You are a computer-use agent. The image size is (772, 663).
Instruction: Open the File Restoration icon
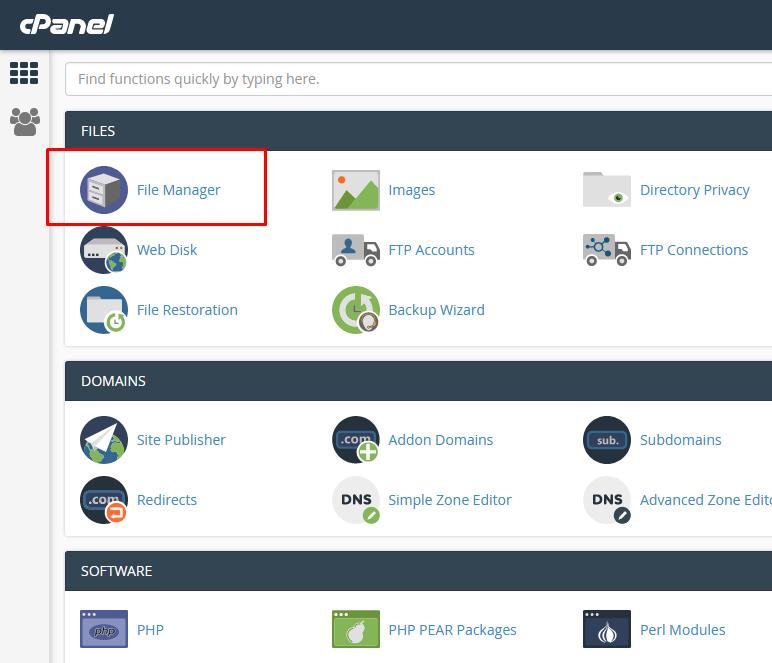pyautogui.click(x=104, y=310)
